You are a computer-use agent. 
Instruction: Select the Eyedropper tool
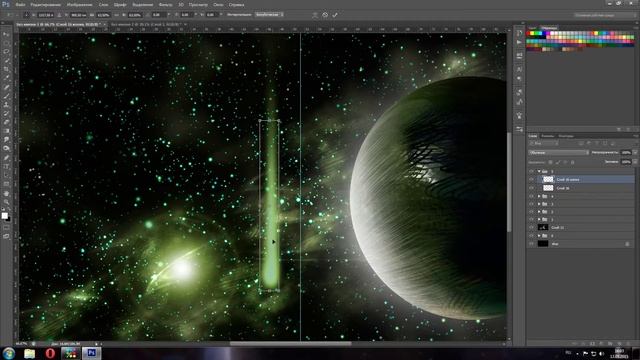click(6, 78)
